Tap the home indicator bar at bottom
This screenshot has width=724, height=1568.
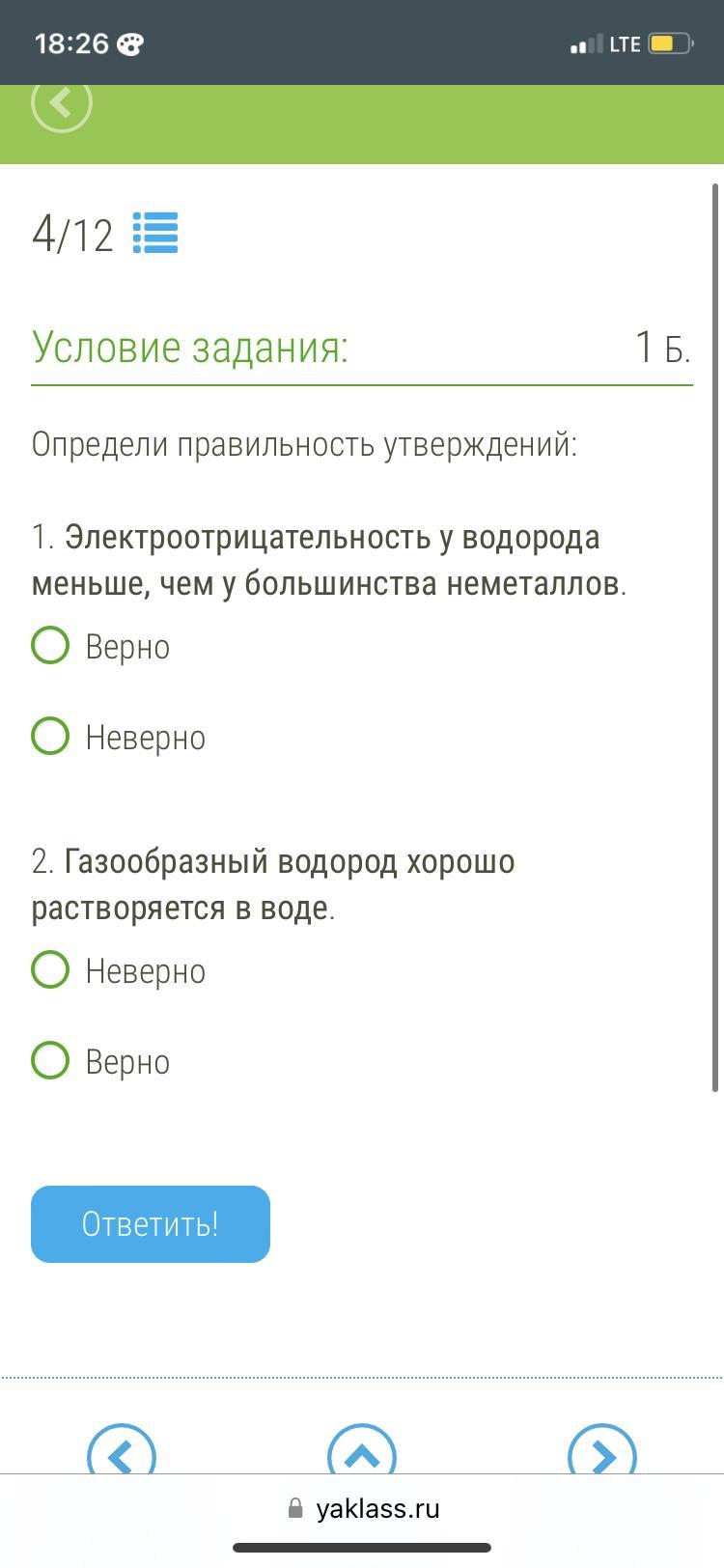[362, 1549]
